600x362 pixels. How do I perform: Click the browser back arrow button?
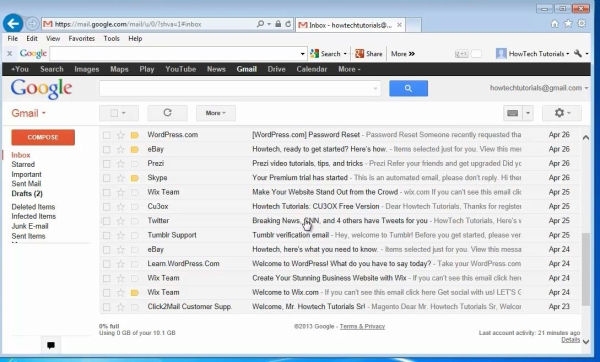(x=13, y=24)
